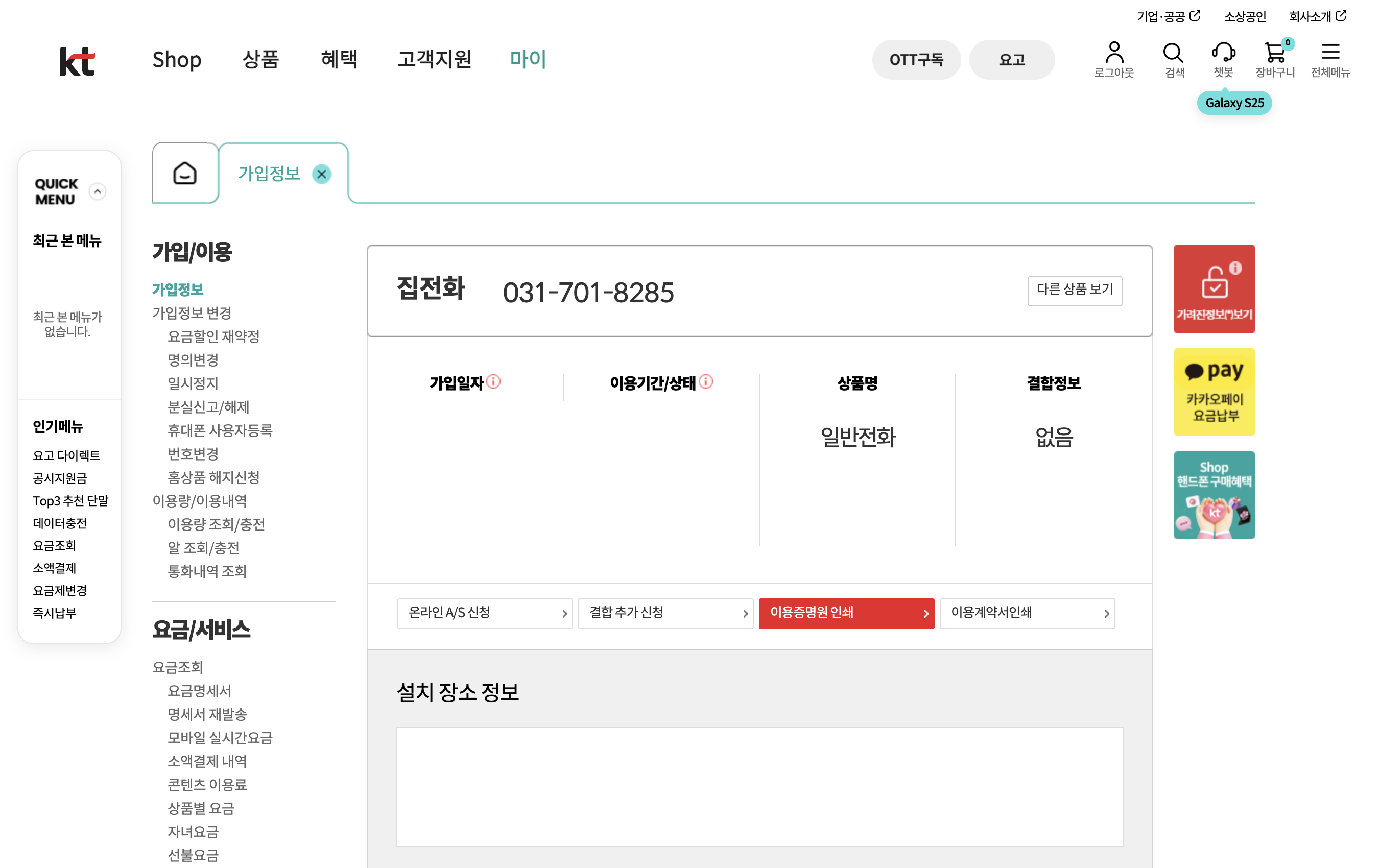This screenshot has height=868, width=1380.
Task: Click 소액결제 in 인기메뉴
Action: 55,568
